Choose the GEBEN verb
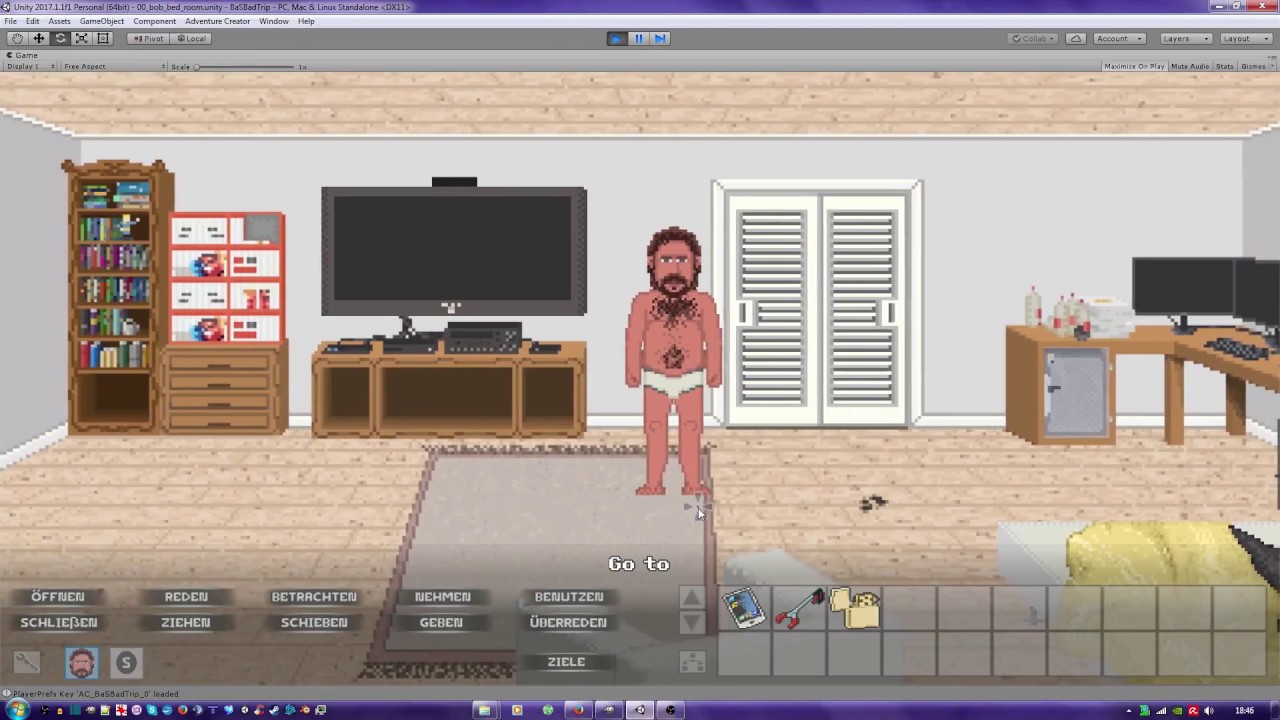The height and width of the screenshot is (720, 1280). (x=441, y=623)
